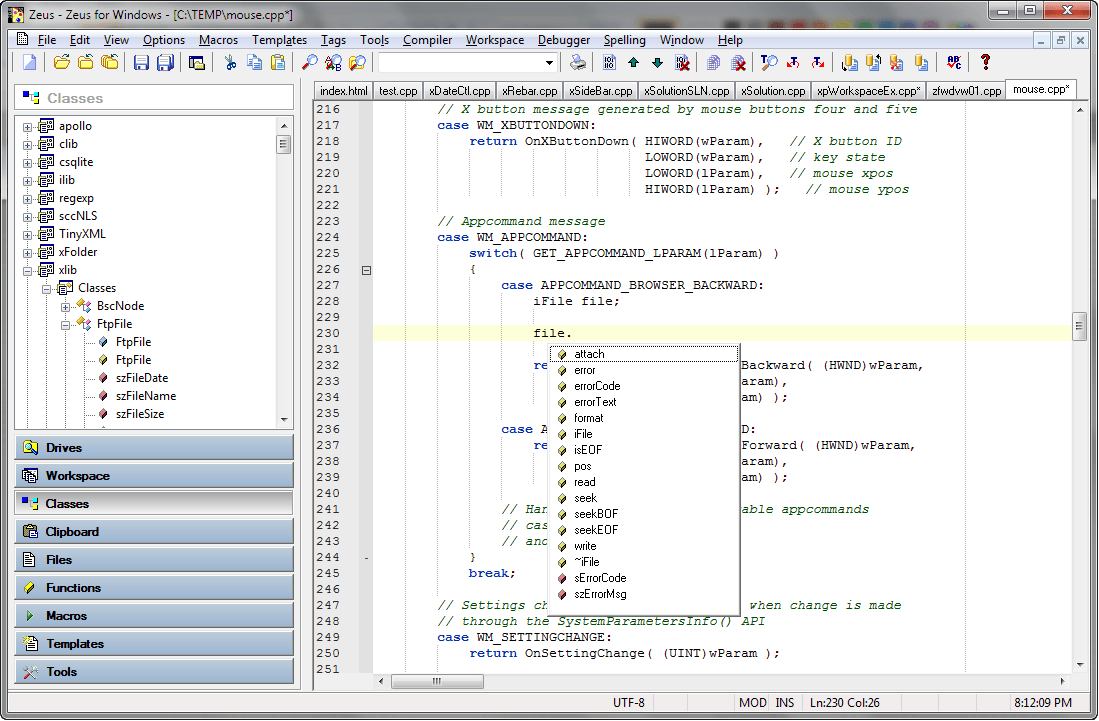
Task: Open help using the question mark icon
Action: tap(986, 62)
